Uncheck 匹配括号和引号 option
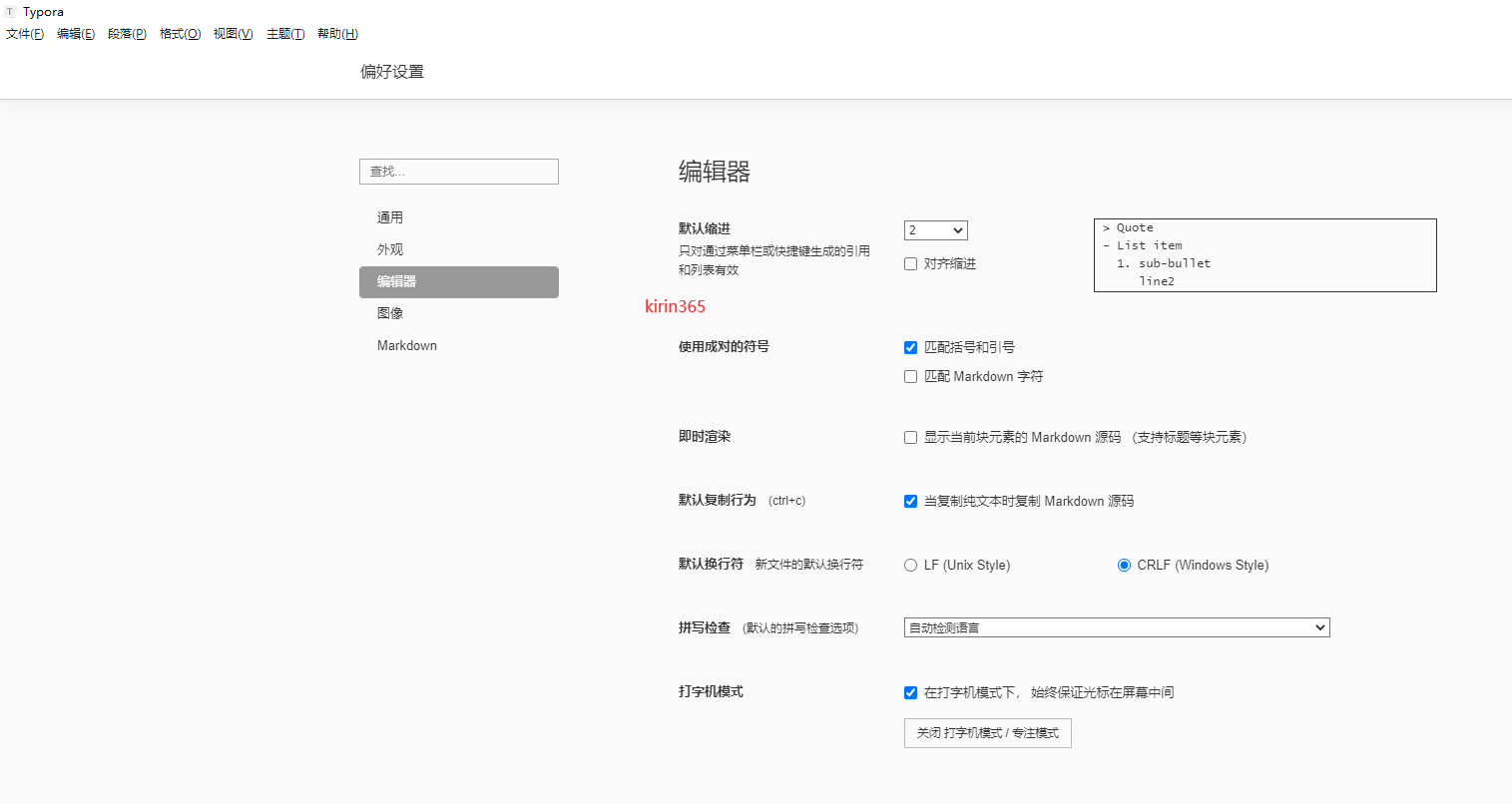The width and height of the screenshot is (1512, 804). pyautogui.click(x=910, y=348)
